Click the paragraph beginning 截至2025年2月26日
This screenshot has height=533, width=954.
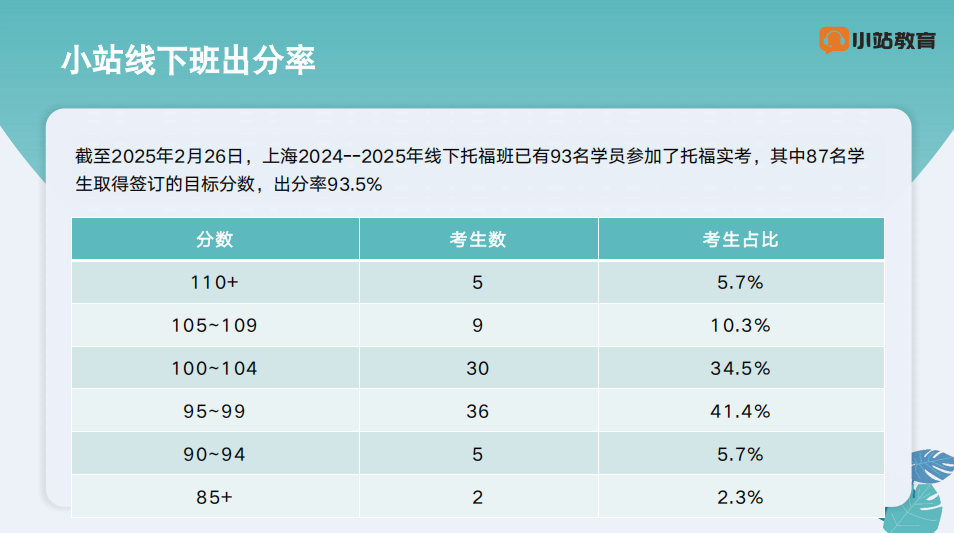[x=470, y=170]
